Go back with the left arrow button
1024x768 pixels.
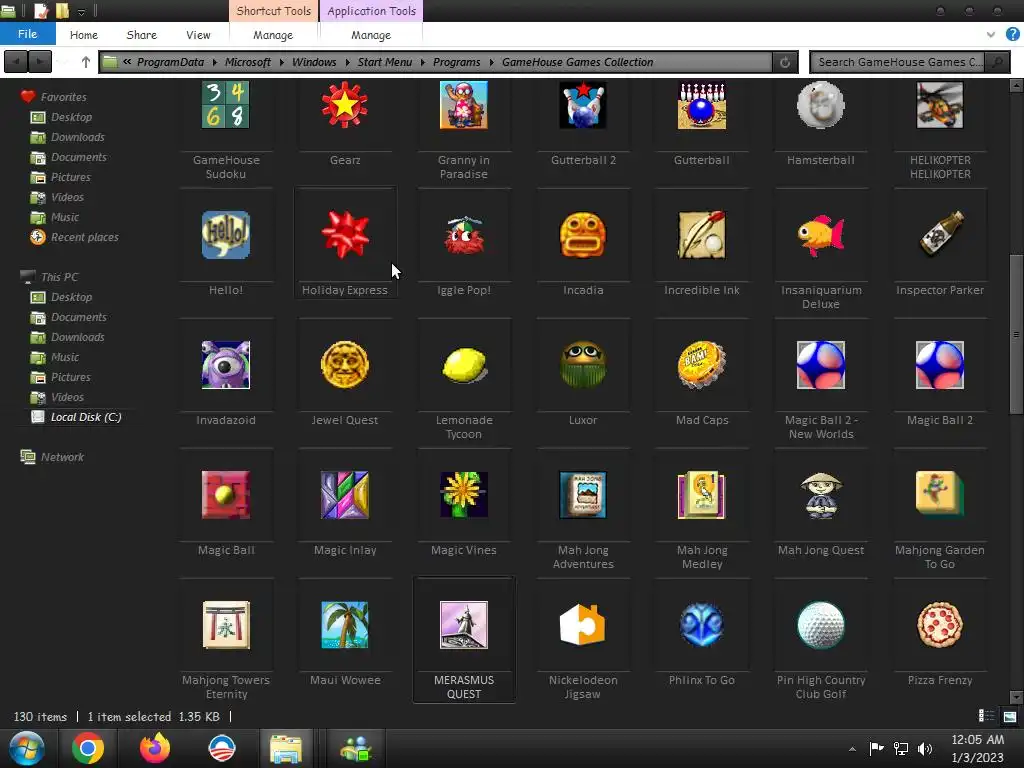click(x=16, y=62)
